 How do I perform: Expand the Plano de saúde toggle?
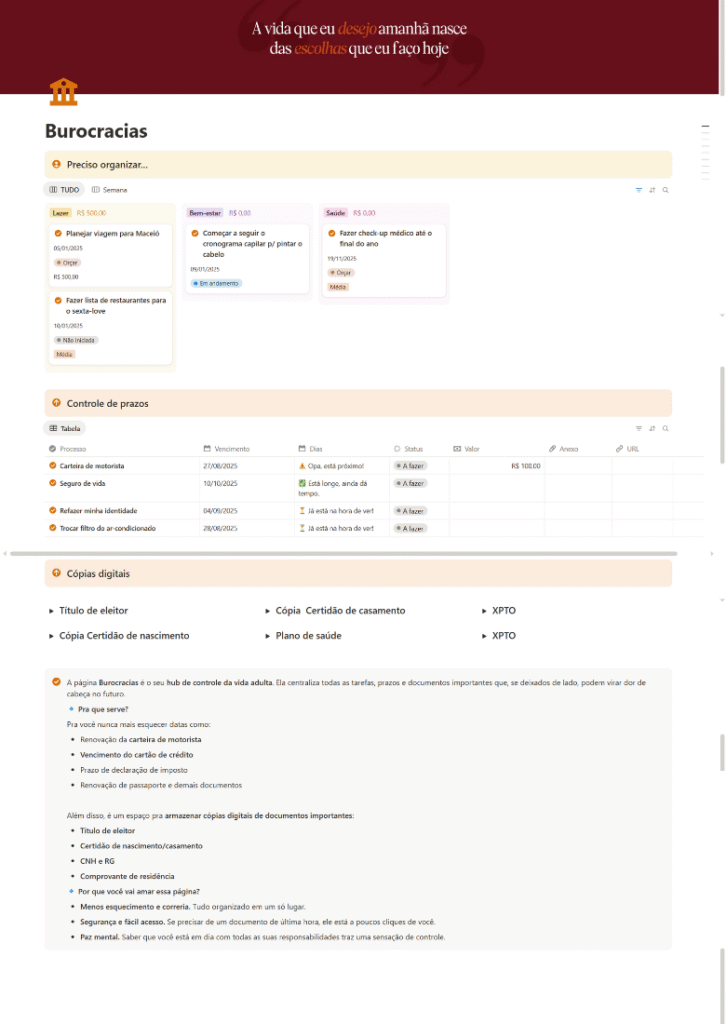(268, 636)
